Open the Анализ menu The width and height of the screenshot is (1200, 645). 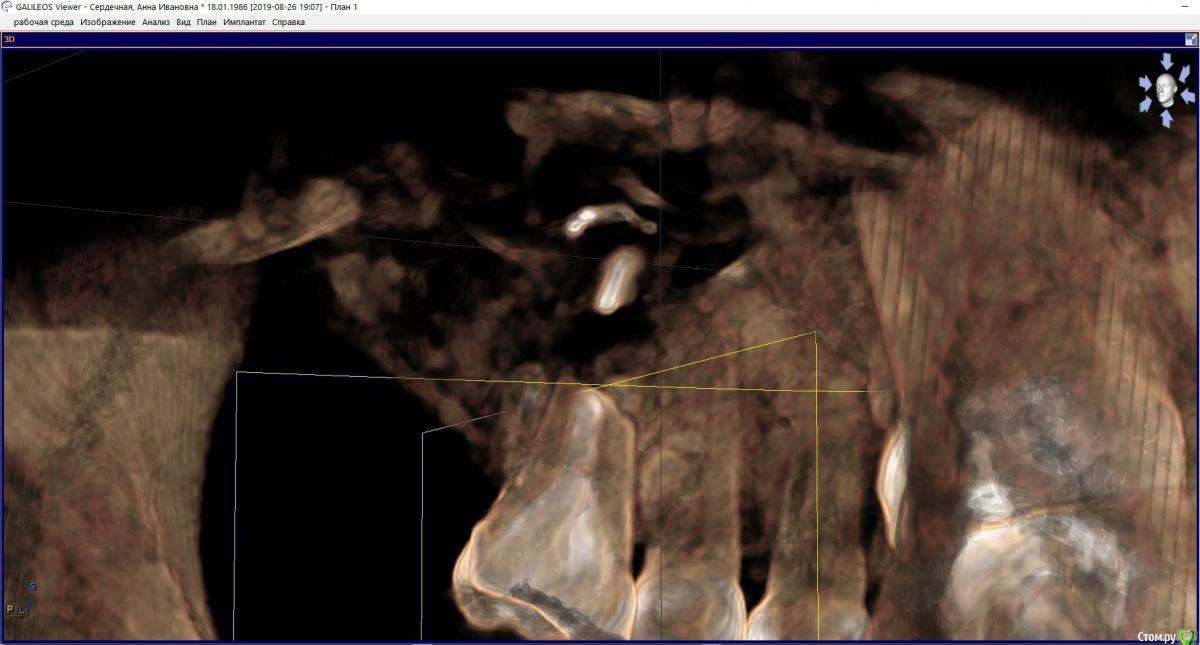[x=155, y=22]
